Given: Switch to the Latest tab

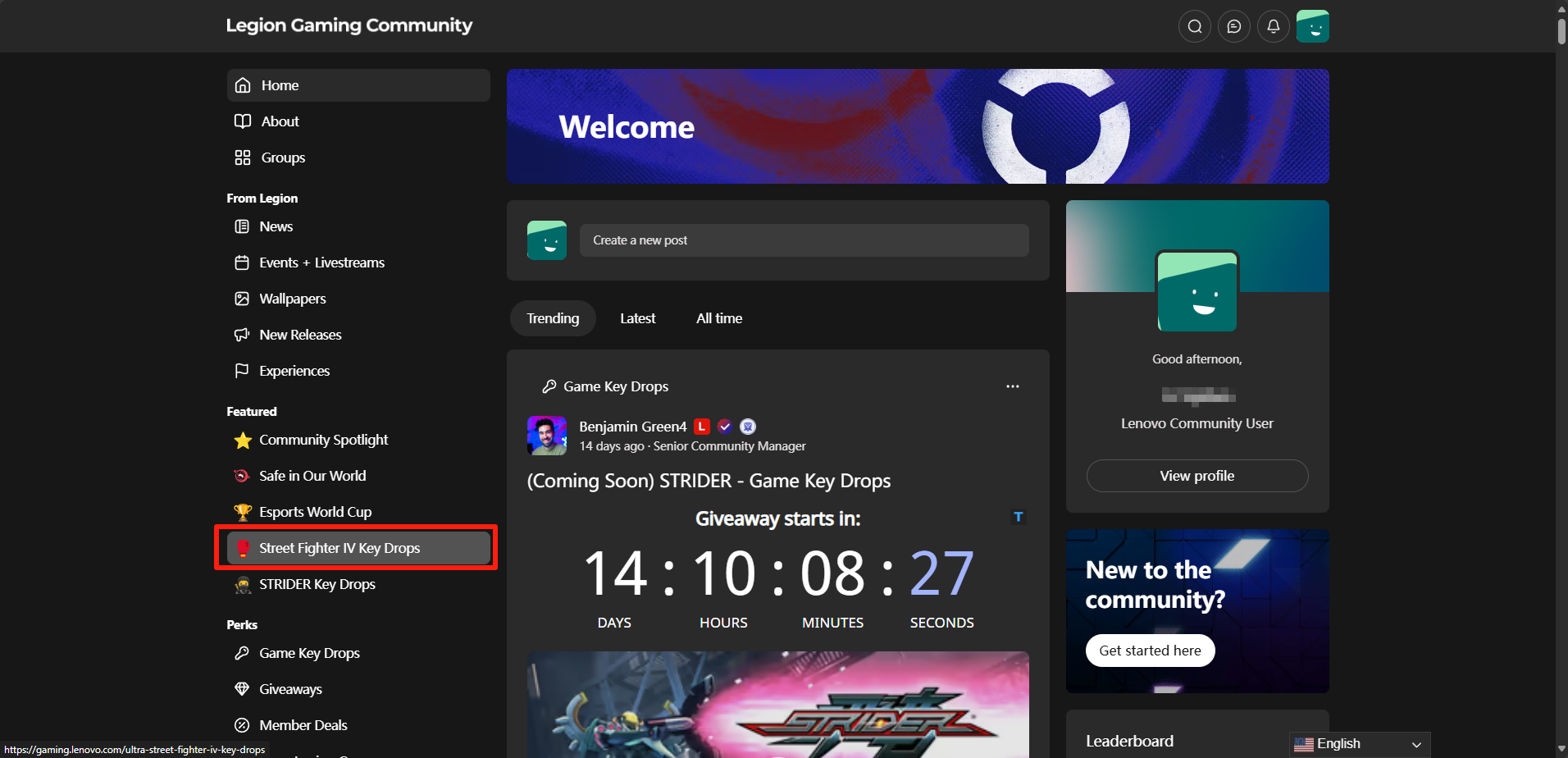Looking at the screenshot, I should 638,318.
